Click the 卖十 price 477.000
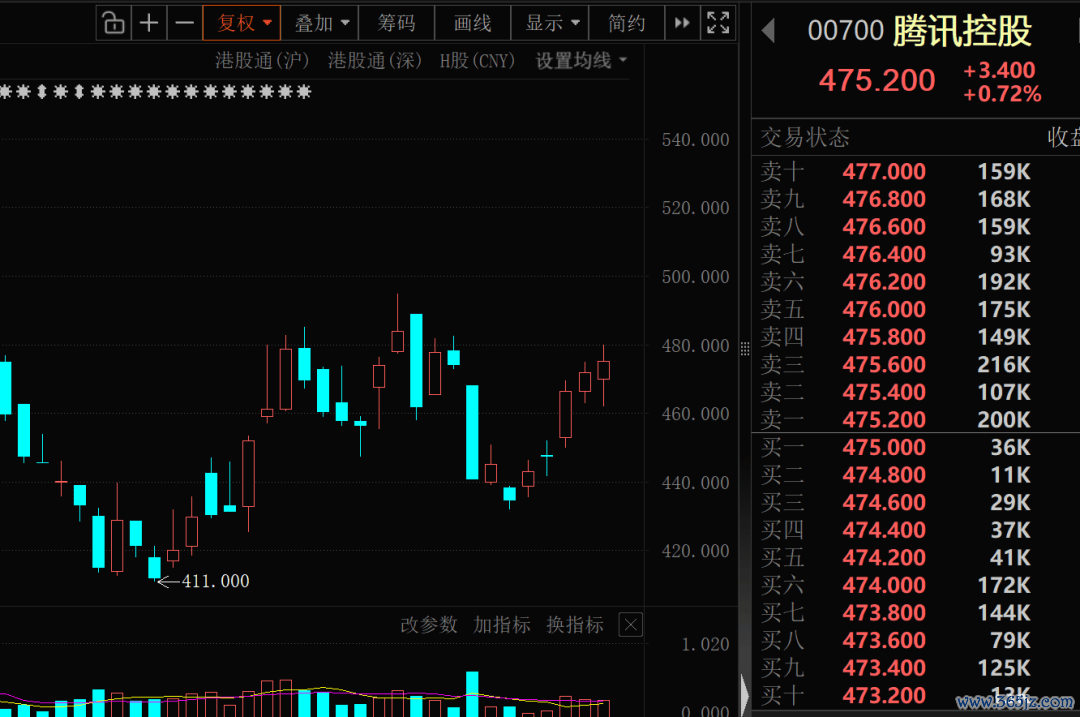Image resolution: width=1080 pixels, height=717 pixels. point(884,172)
